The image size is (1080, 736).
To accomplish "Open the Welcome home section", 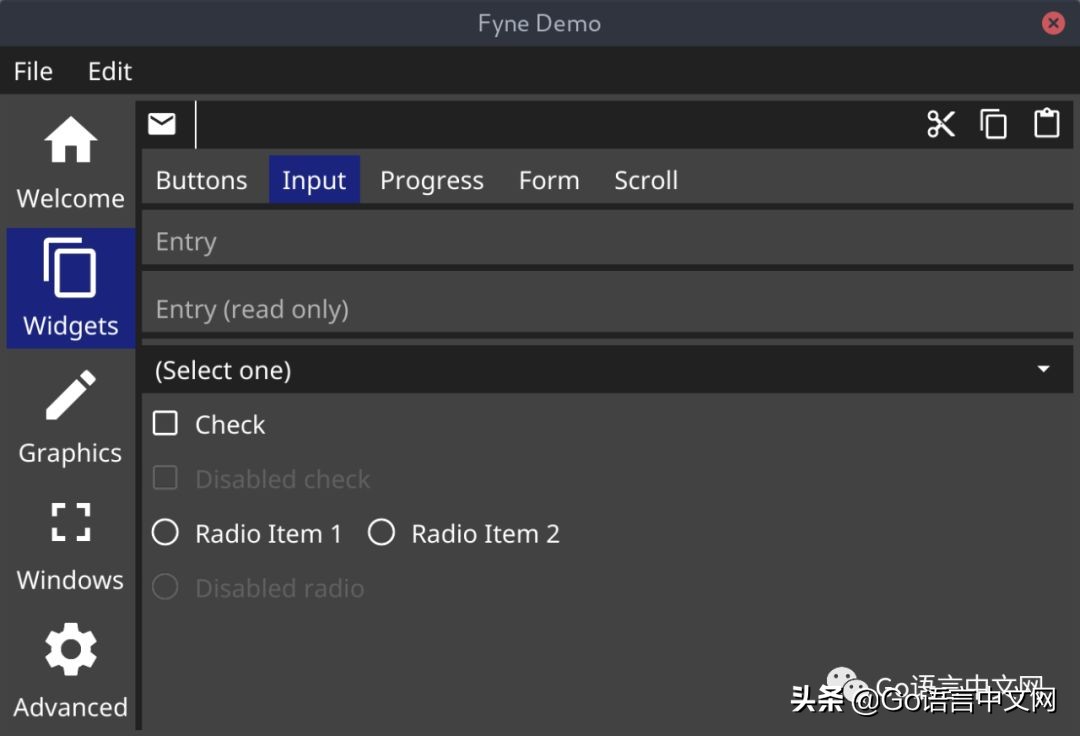I will [70, 163].
